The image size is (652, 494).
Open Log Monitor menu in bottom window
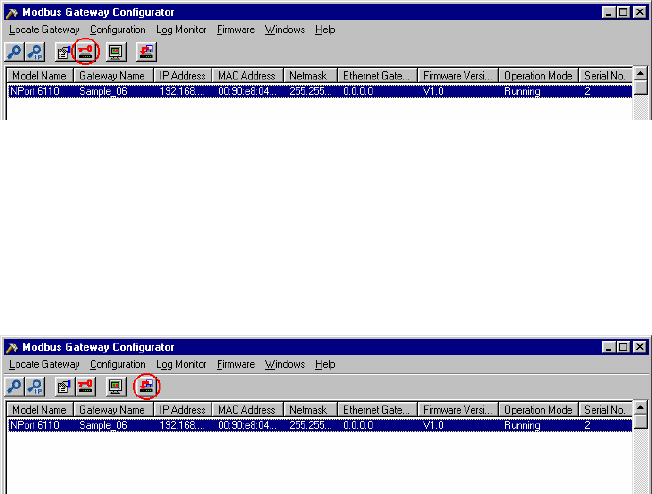click(x=181, y=365)
